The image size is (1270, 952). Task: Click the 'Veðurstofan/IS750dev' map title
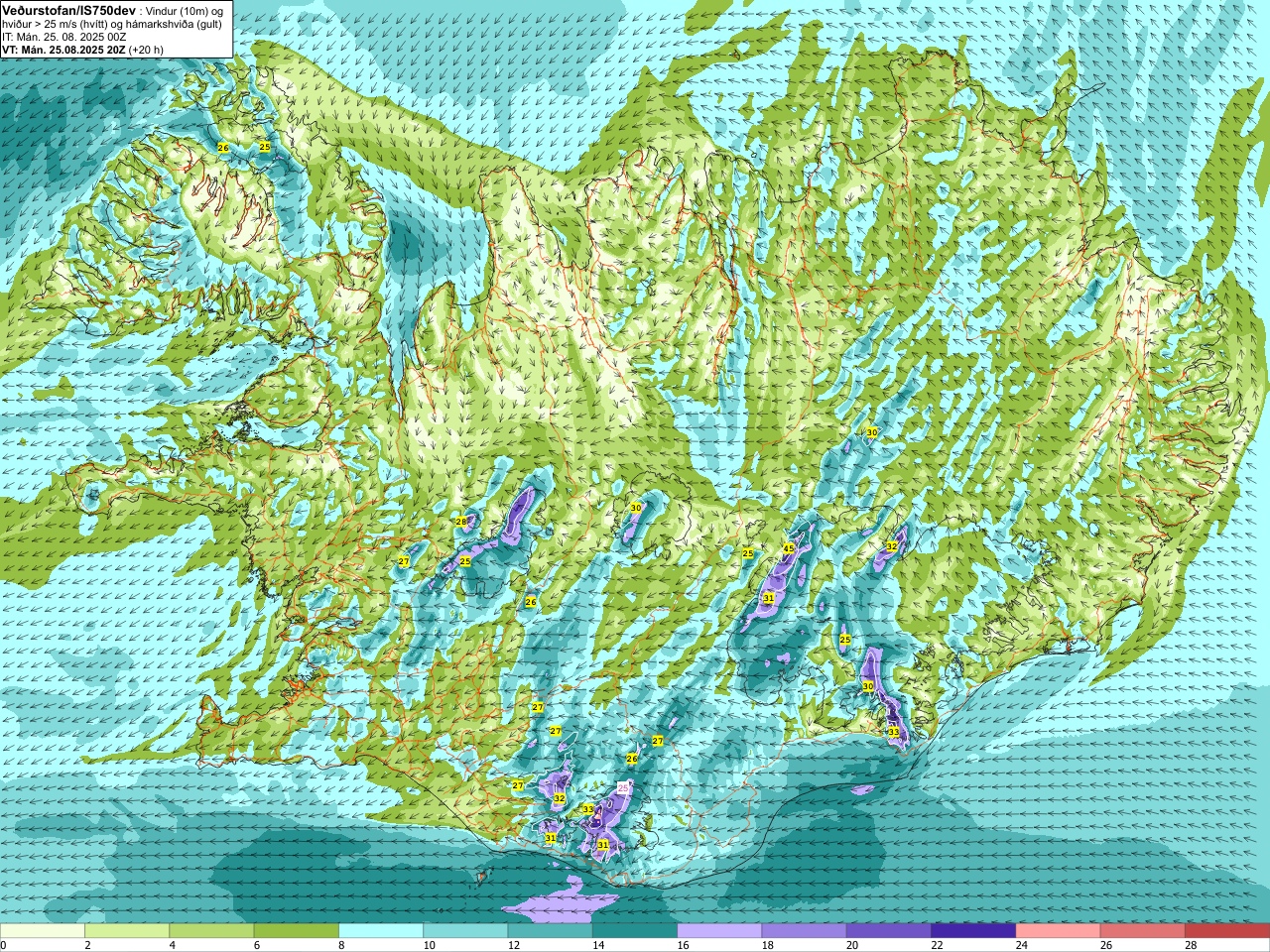tap(68, 9)
